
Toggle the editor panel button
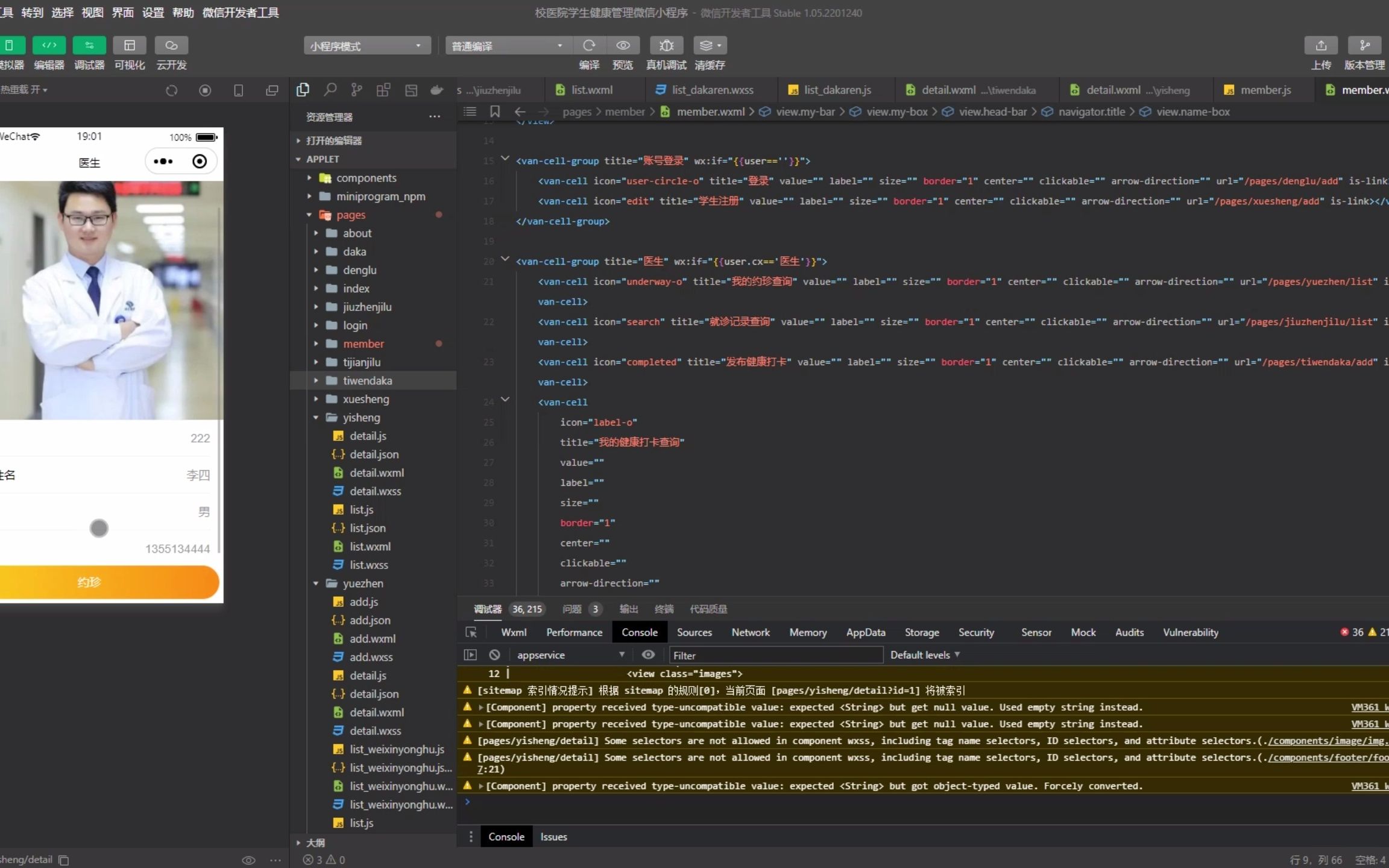pos(49,45)
